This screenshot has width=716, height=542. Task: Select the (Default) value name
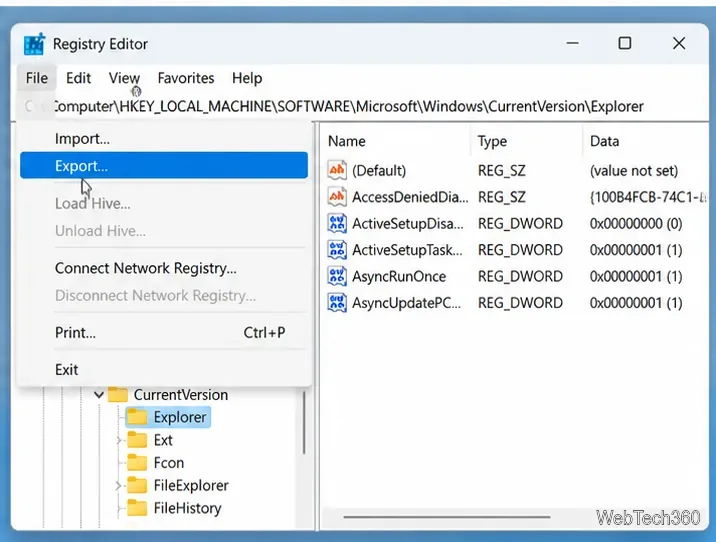click(379, 170)
